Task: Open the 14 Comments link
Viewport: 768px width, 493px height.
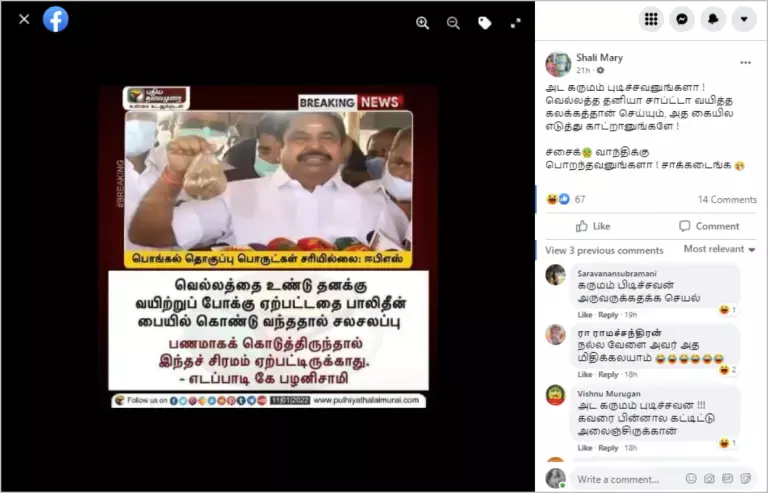Action: coord(727,200)
